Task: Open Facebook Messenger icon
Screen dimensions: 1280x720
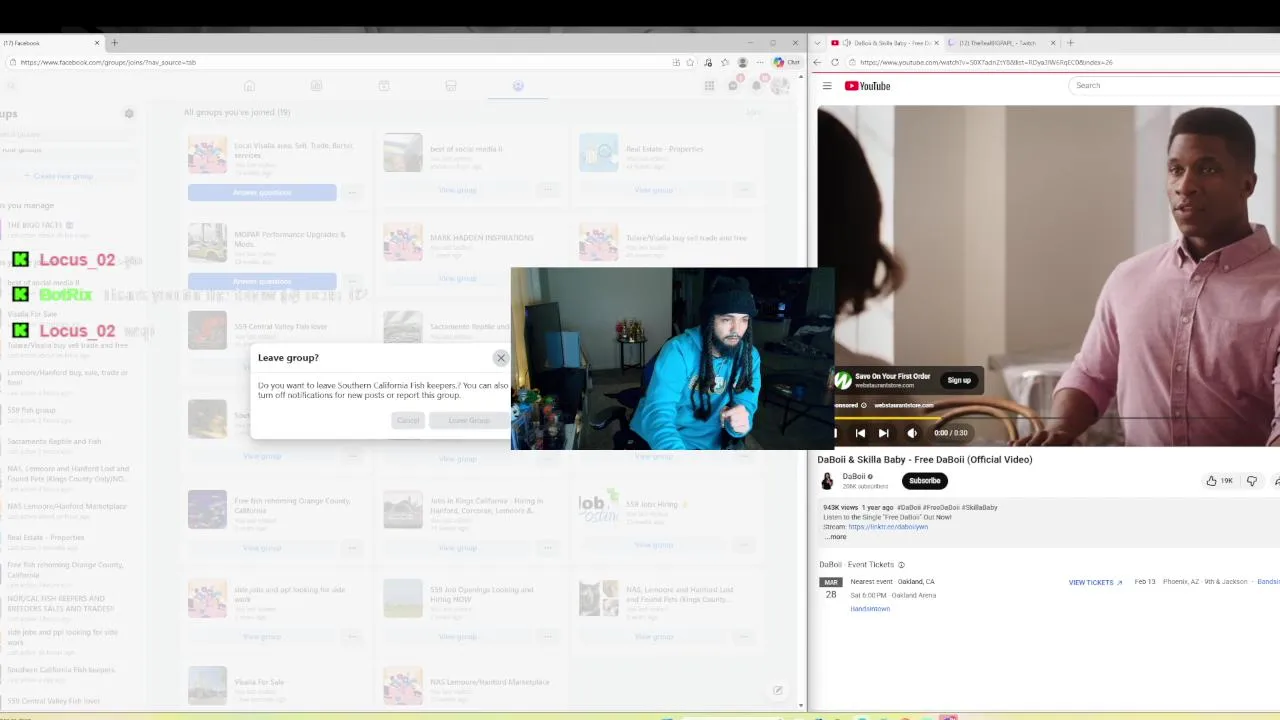Action: point(733,86)
